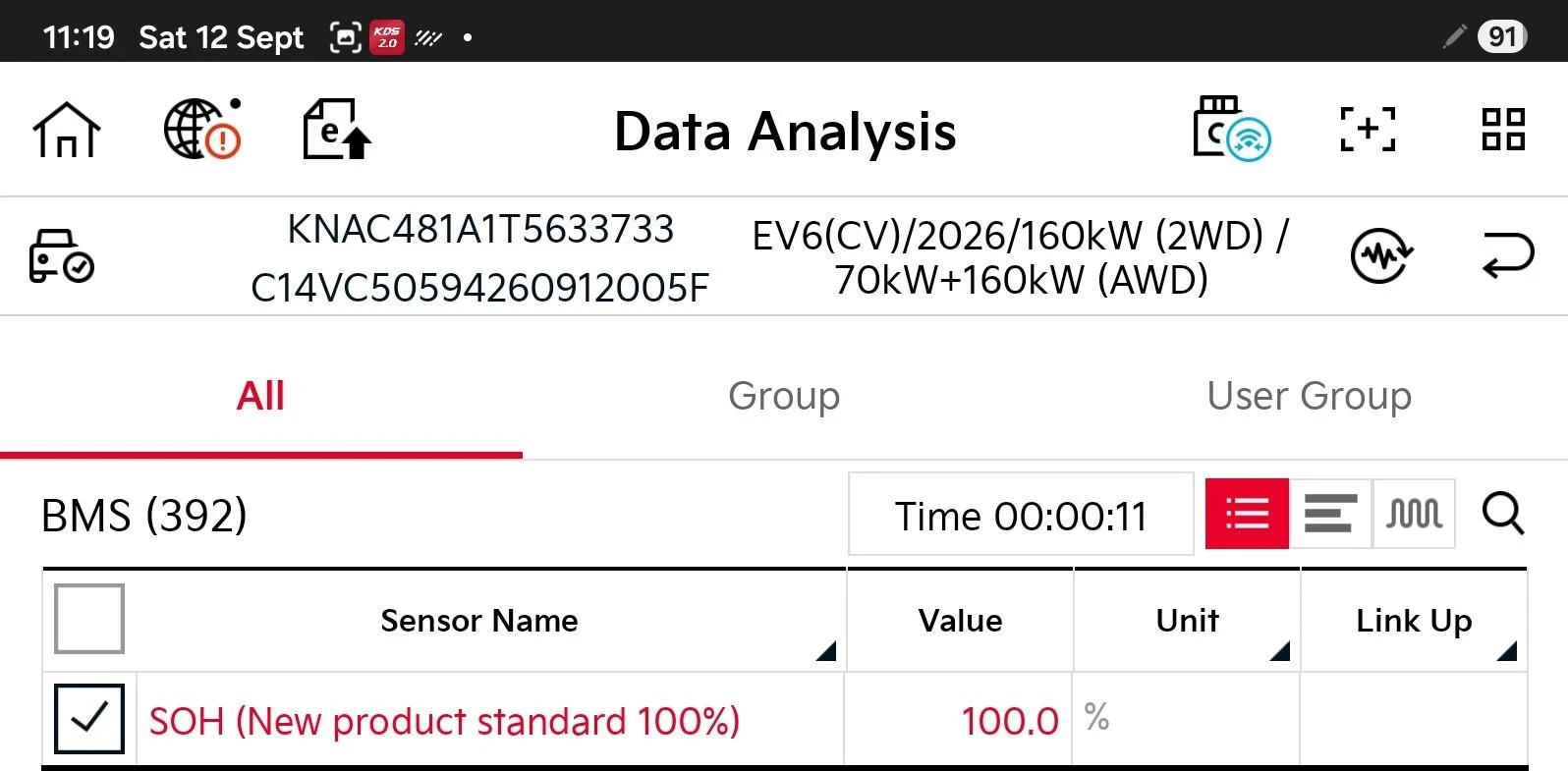Tap the KDS 2.0 status bar icon

tap(387, 37)
